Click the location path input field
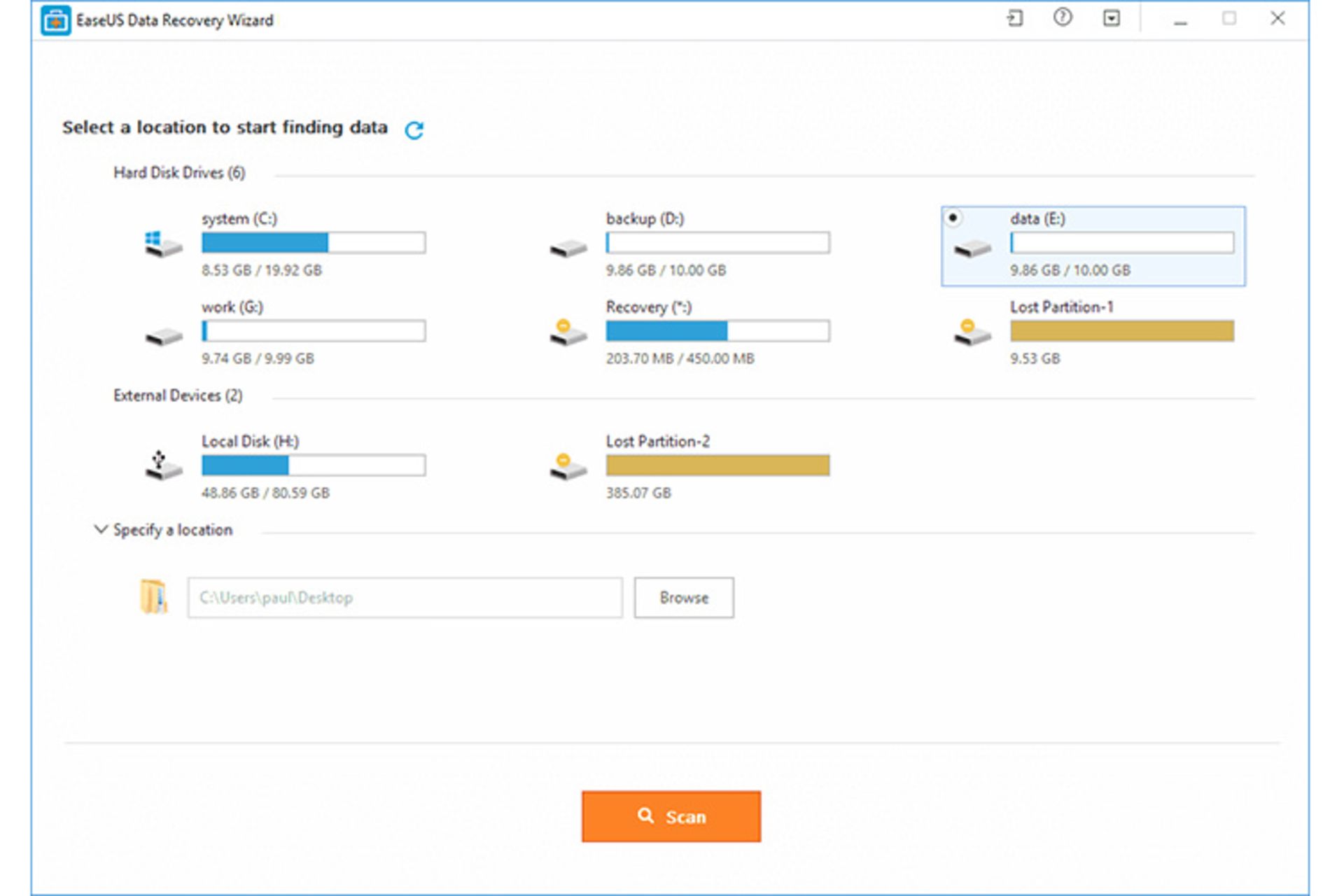The width and height of the screenshot is (1344, 896). (405, 598)
